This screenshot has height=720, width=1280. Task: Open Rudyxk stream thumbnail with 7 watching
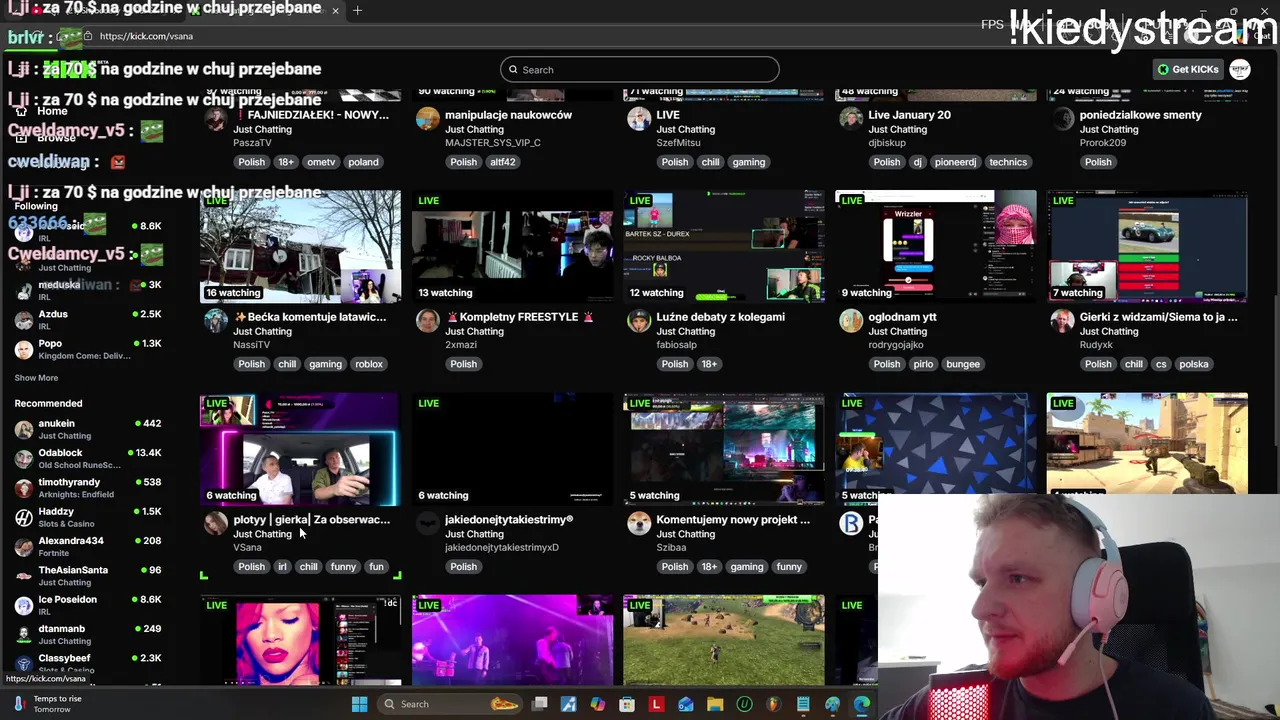(x=1147, y=246)
